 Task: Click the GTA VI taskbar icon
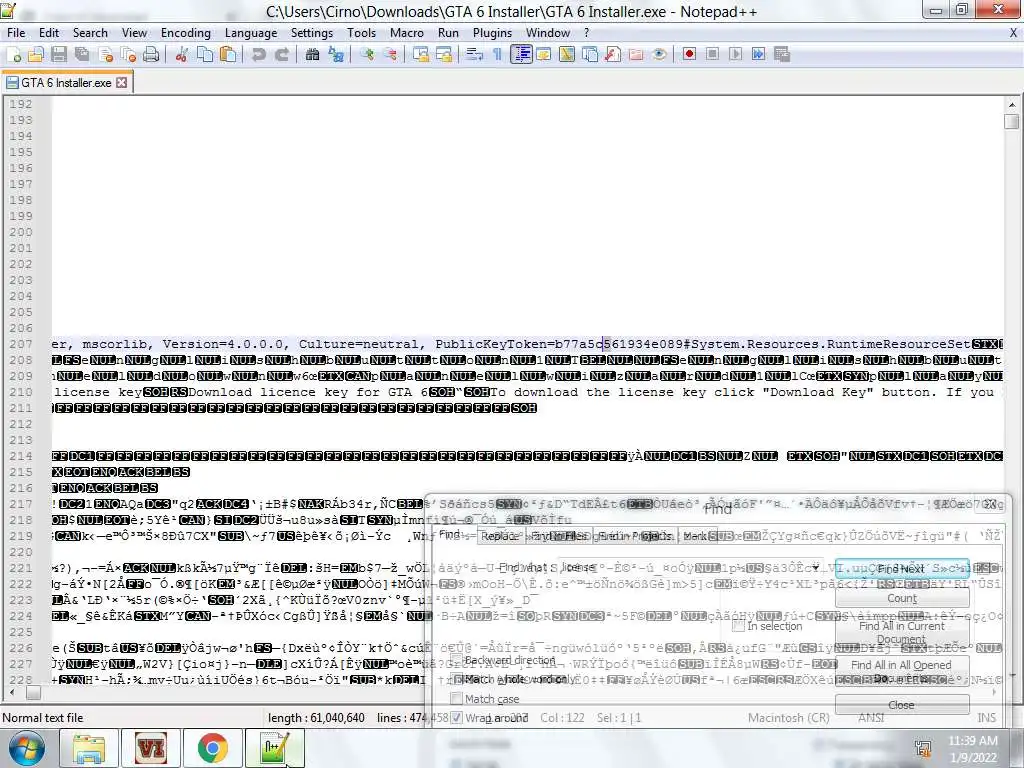[151, 748]
